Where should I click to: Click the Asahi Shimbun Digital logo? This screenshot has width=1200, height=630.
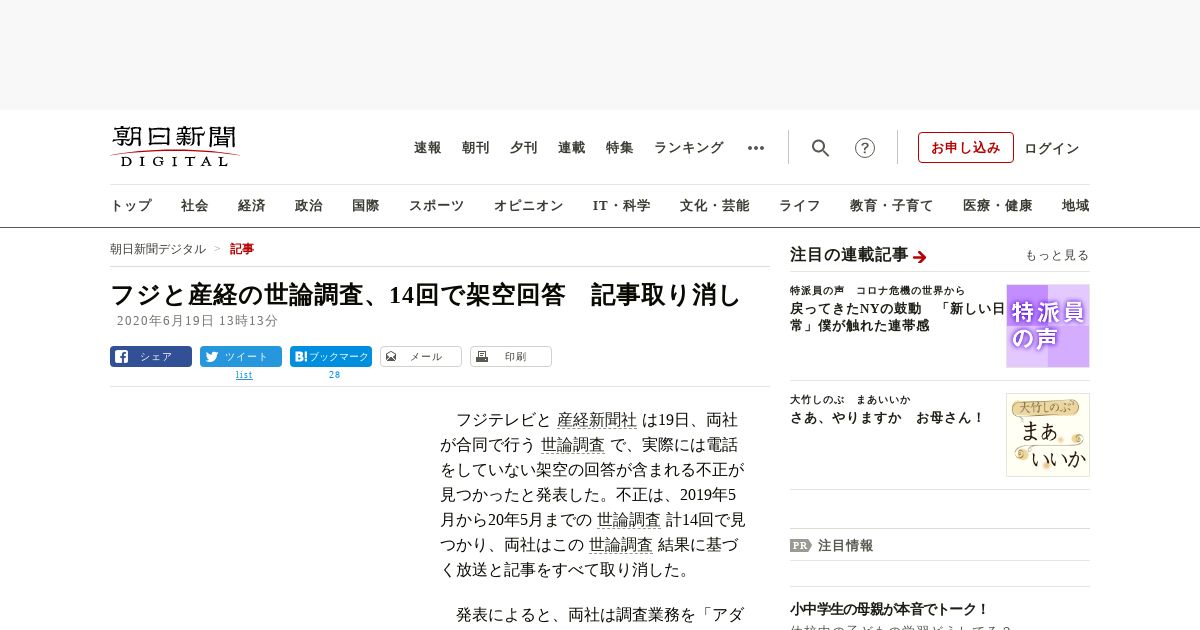point(175,147)
